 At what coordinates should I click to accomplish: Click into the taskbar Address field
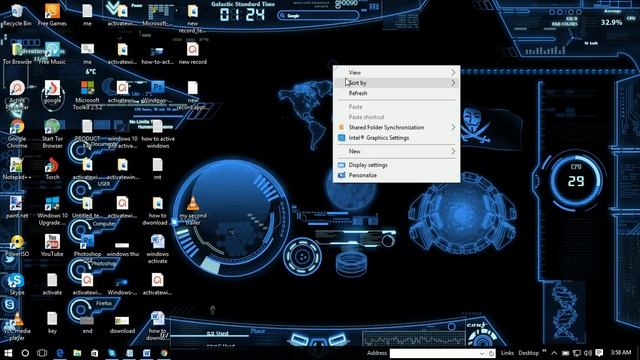tap(434, 353)
